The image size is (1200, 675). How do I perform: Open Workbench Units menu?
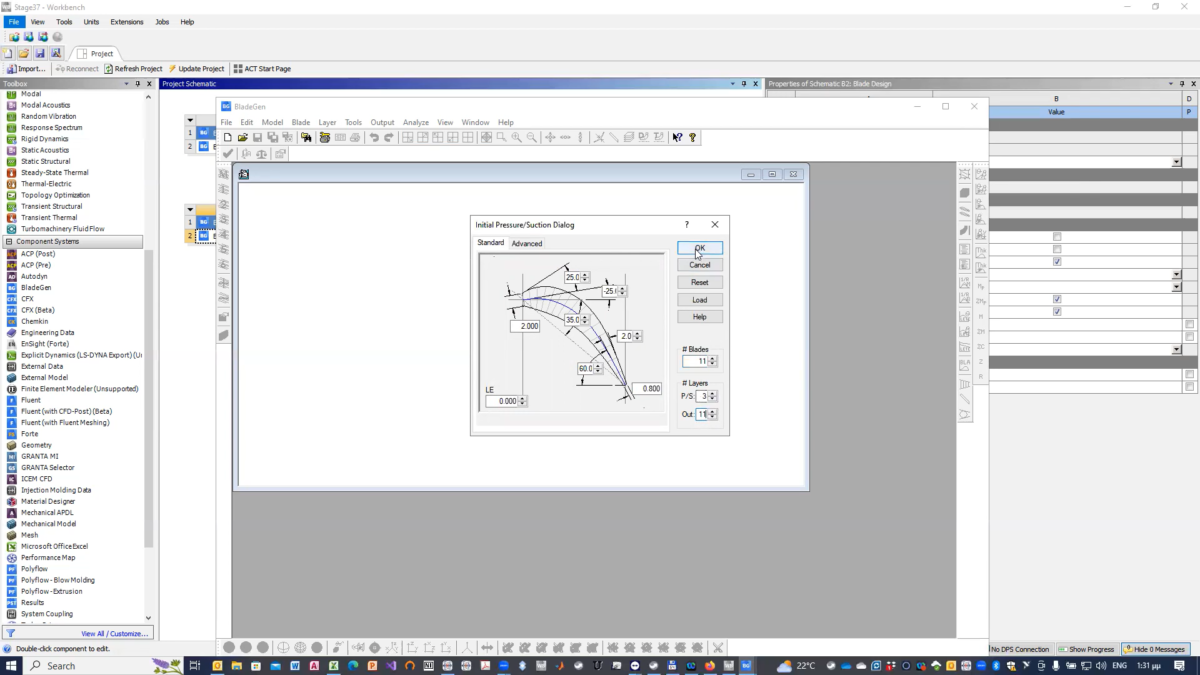pyautogui.click(x=91, y=21)
